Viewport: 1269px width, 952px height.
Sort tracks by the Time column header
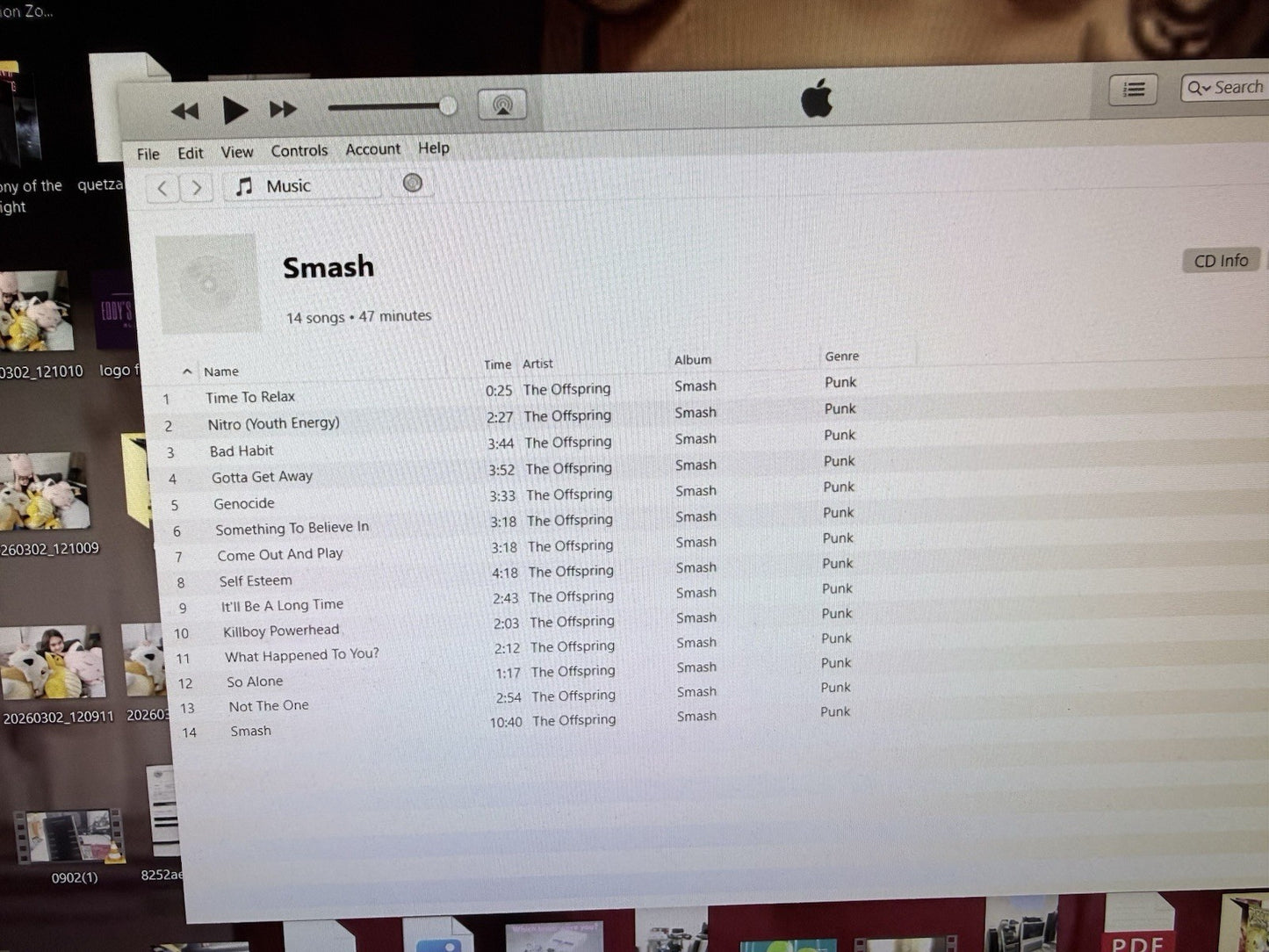(497, 364)
